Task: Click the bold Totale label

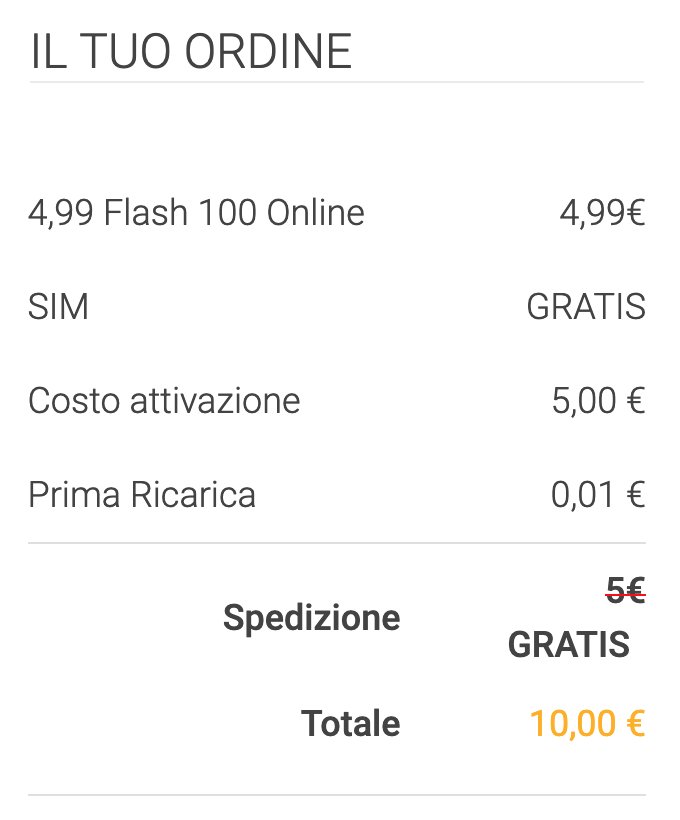Action: (x=351, y=723)
